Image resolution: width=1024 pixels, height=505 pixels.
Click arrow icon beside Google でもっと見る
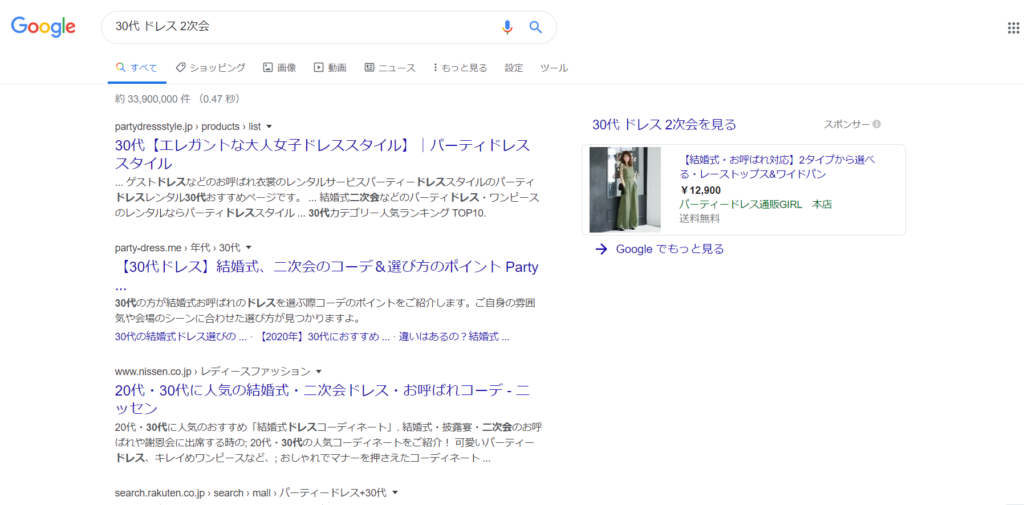pyautogui.click(x=601, y=249)
